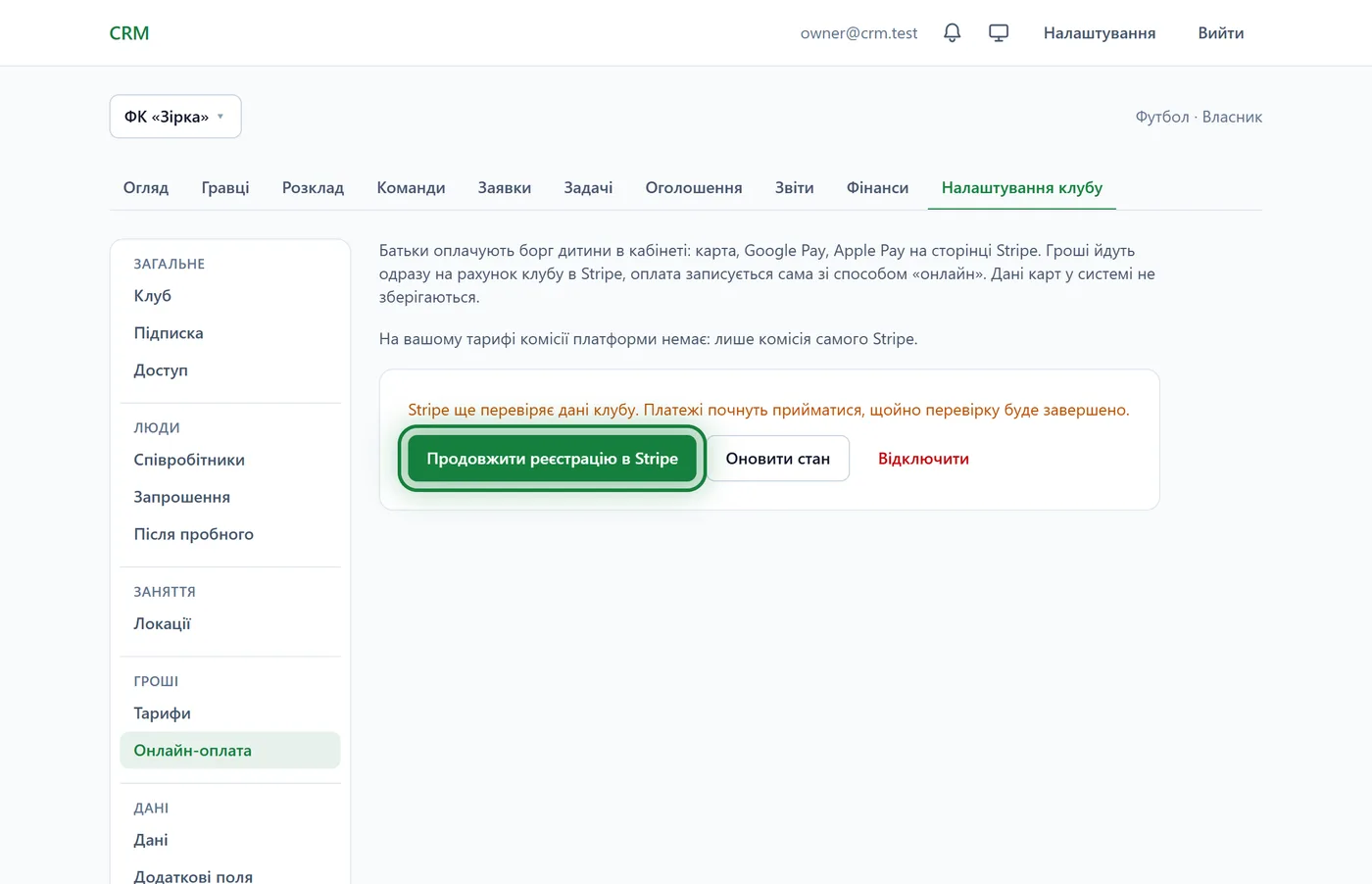Viewport: 1372px width, 884px height.
Task: Open Після пробного in the sidebar
Action: [230, 534]
